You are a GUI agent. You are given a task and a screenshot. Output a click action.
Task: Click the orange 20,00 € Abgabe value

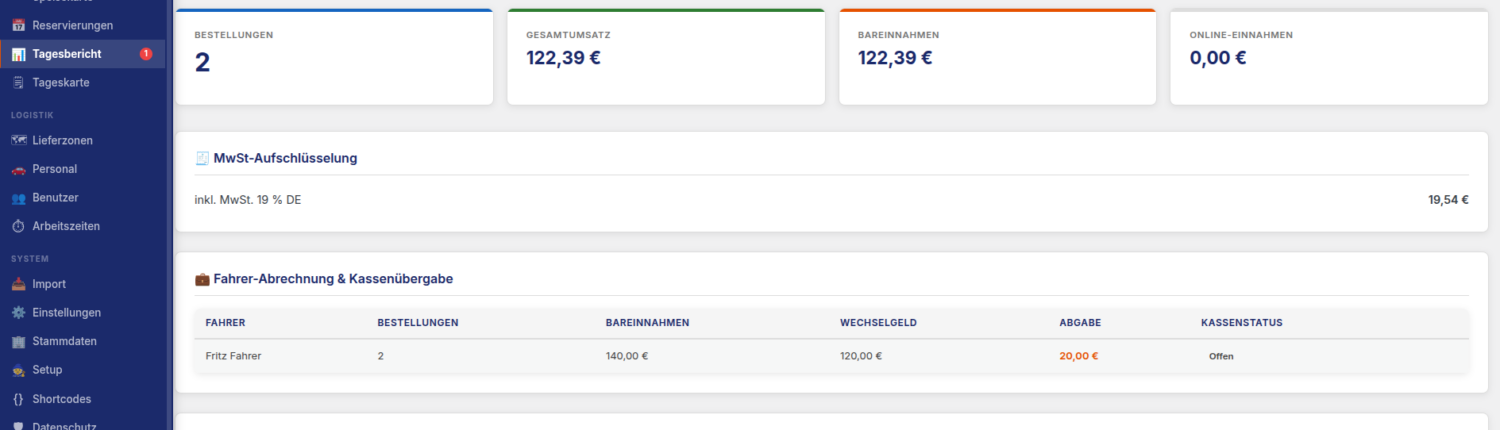[x=1079, y=356]
